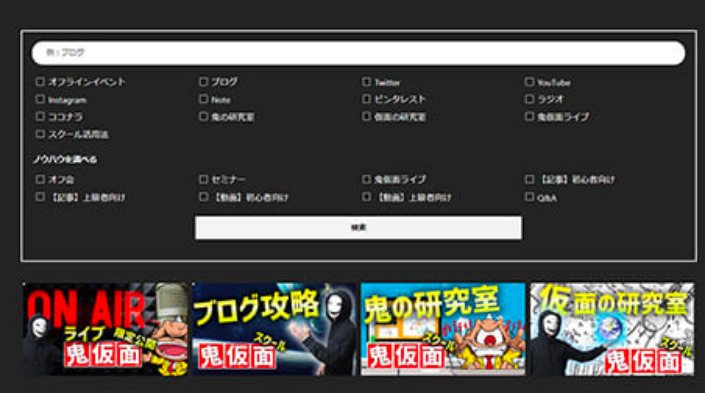Screen dimensions: 705x393
Task: Open the blue 鬼の研究室 thumbnail banner
Action: tap(443, 329)
